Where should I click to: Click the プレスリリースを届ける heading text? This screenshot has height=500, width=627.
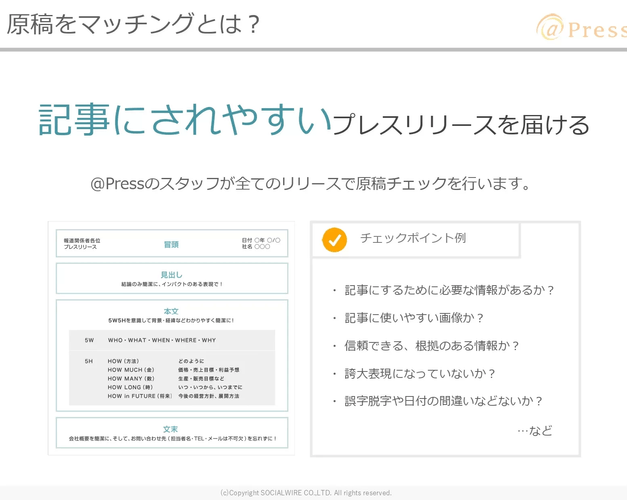coord(461,124)
